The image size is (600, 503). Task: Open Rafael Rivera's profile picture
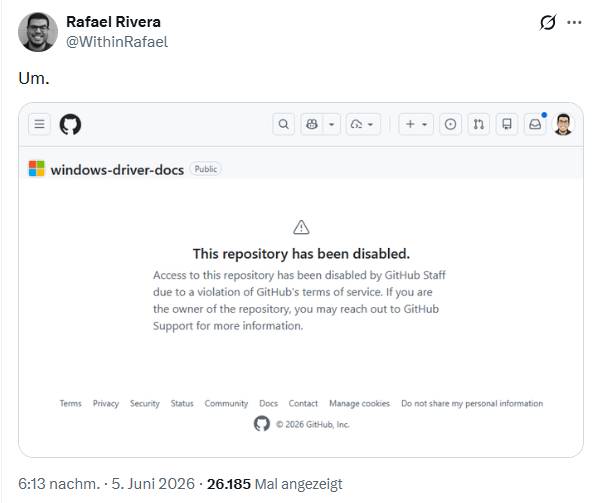[38, 32]
